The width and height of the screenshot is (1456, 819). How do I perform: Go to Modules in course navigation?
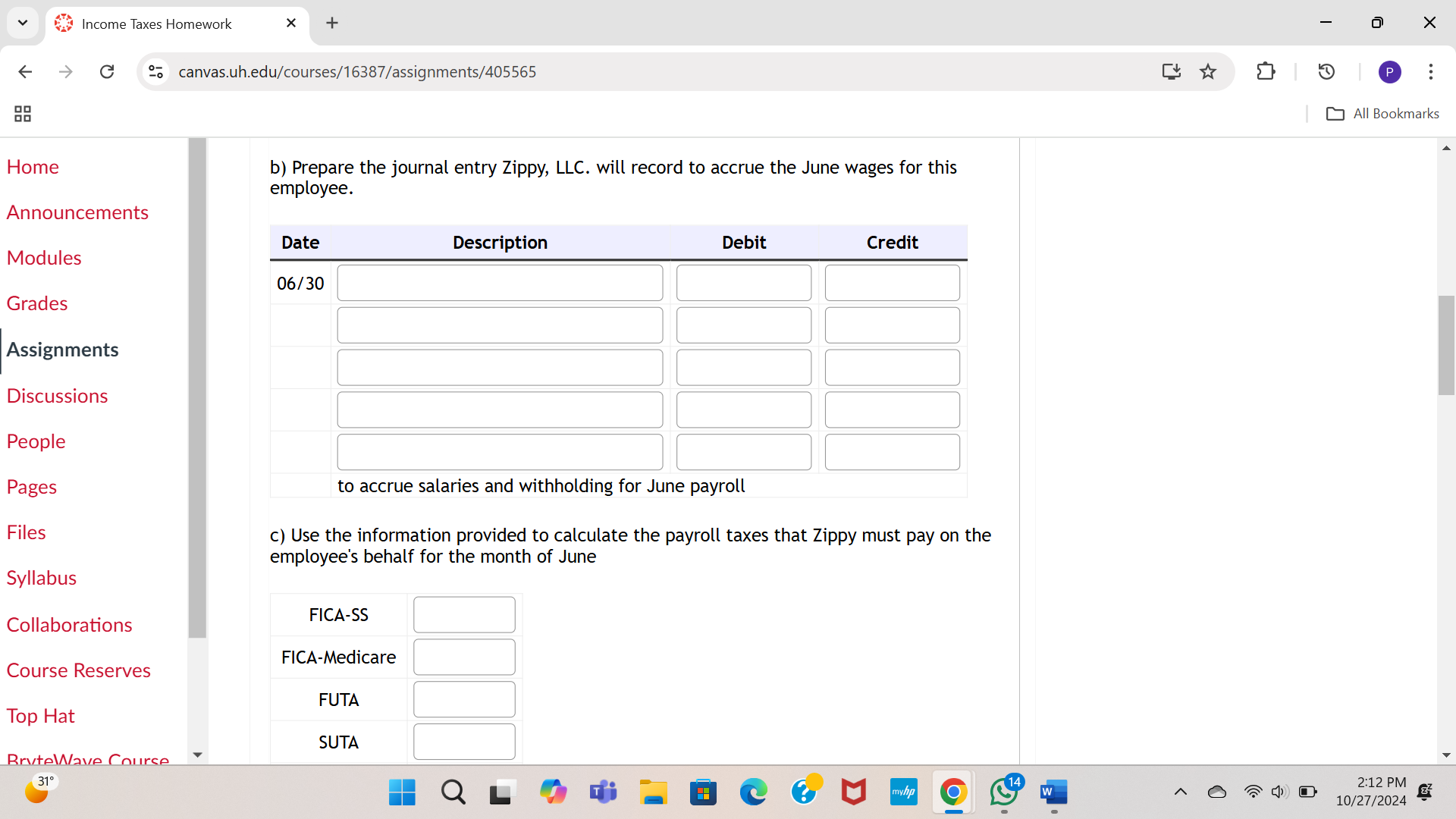coord(44,258)
